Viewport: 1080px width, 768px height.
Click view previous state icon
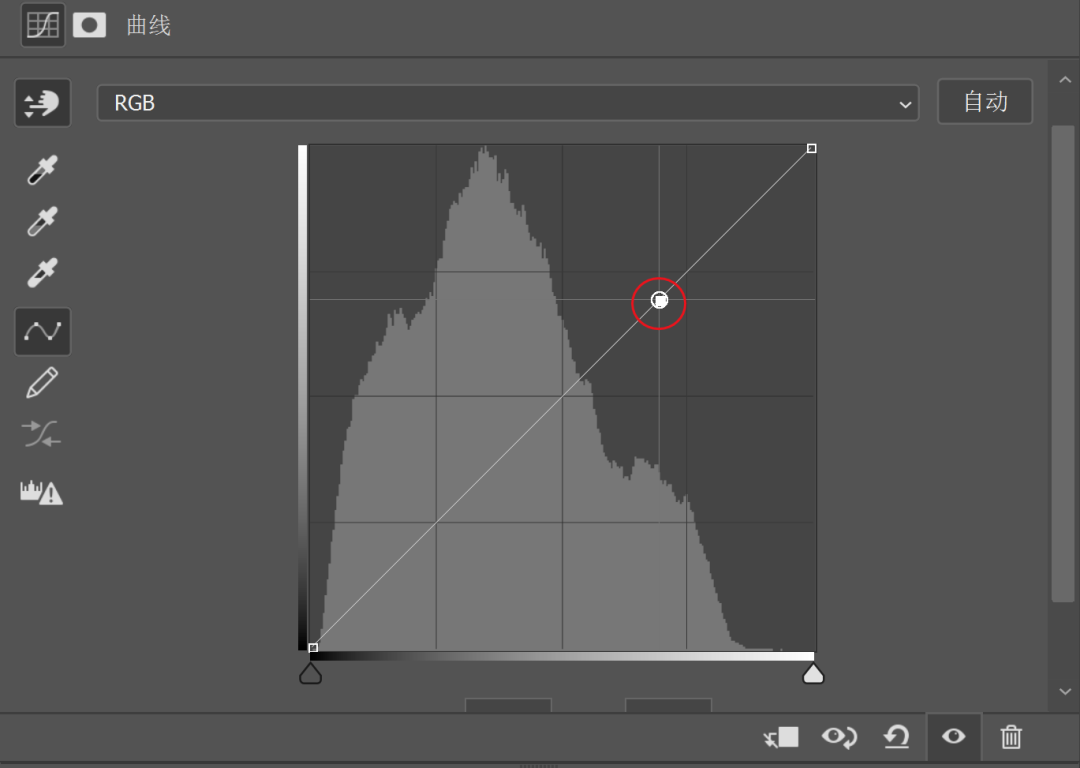[x=839, y=738]
